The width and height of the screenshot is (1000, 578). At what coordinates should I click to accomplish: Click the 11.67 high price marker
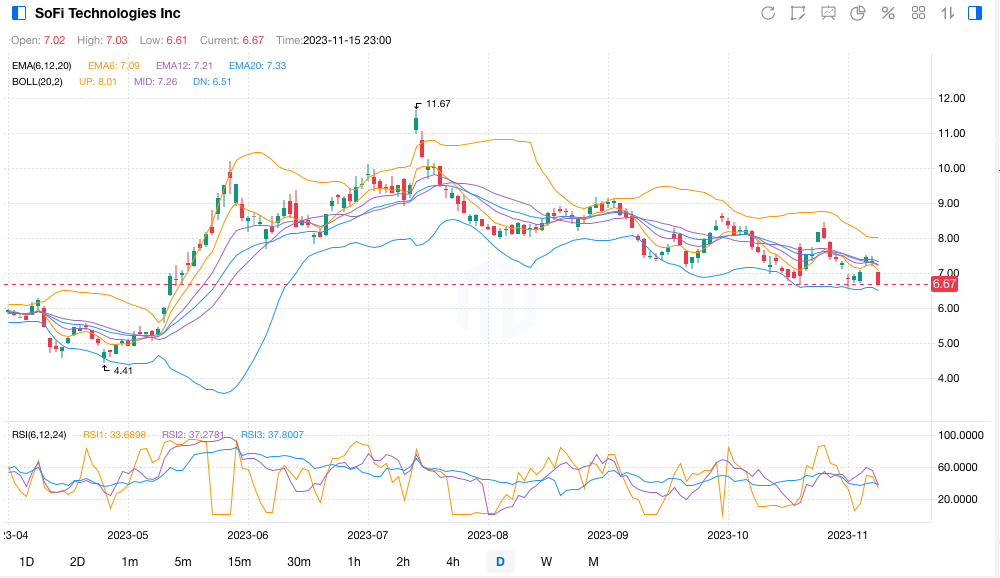(x=437, y=104)
